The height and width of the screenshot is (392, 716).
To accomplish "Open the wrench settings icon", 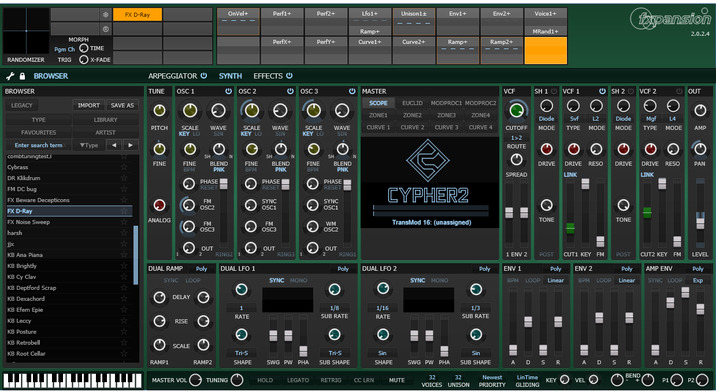I will pyautogui.click(x=10, y=76).
